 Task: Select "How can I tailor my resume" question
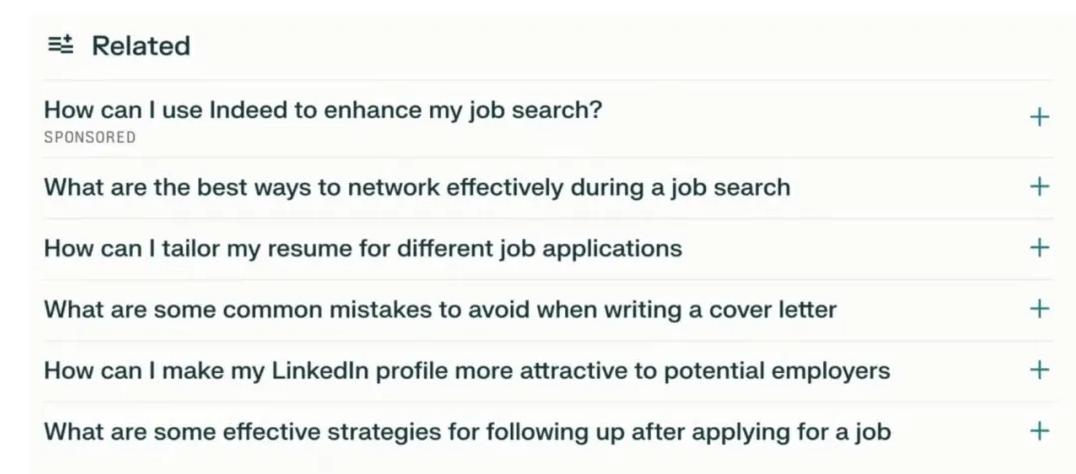(362, 248)
